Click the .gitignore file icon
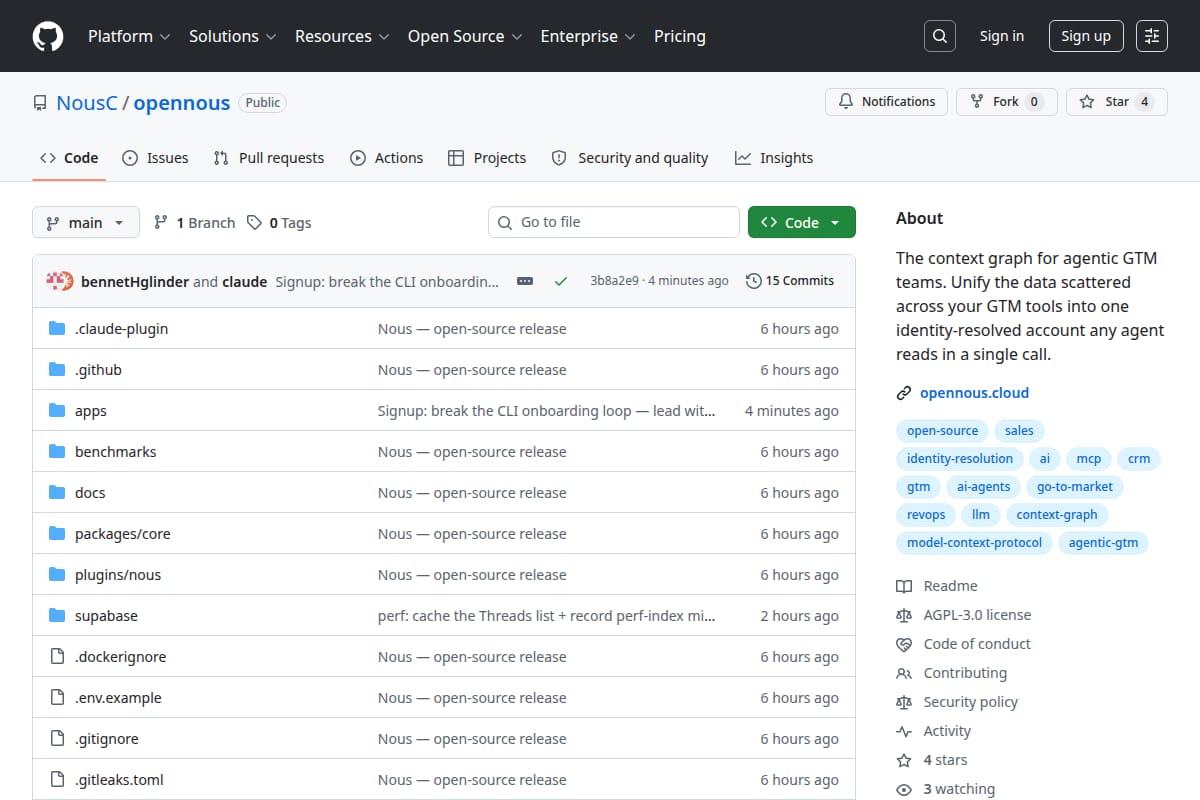The height and width of the screenshot is (800, 1200). tap(57, 739)
